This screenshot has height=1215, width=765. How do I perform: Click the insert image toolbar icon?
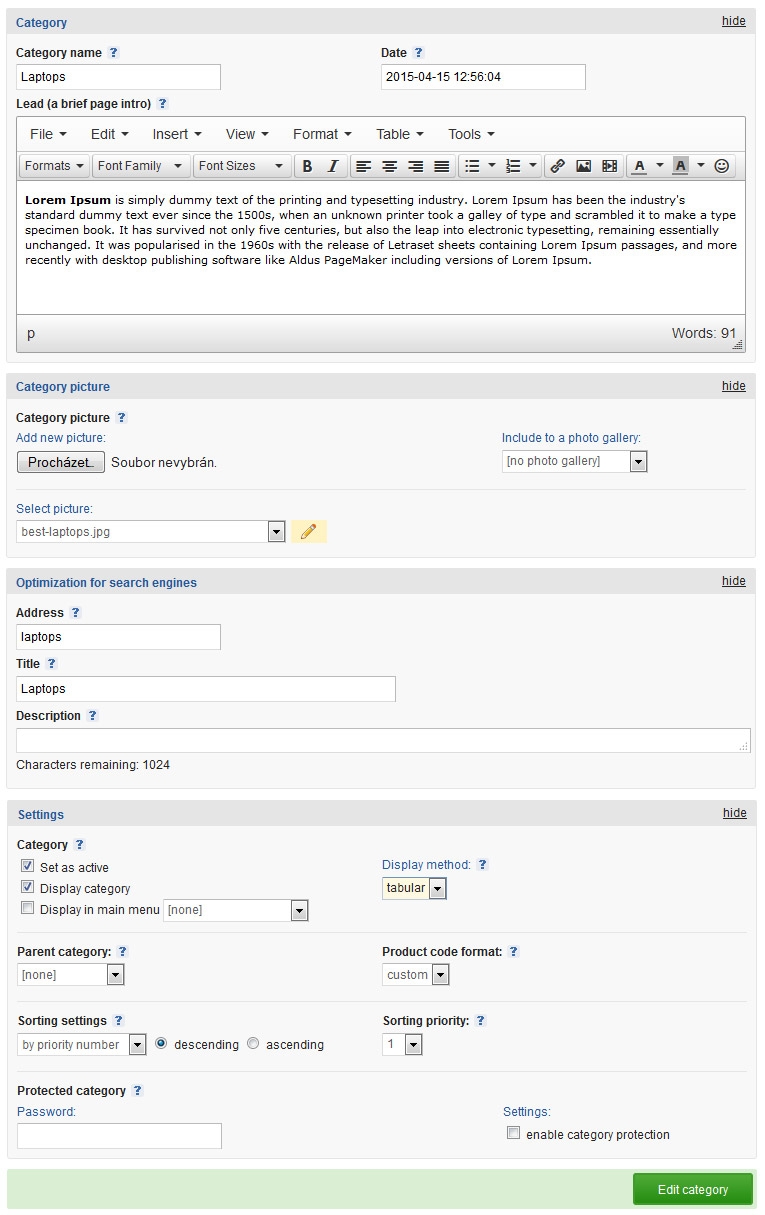click(x=584, y=166)
